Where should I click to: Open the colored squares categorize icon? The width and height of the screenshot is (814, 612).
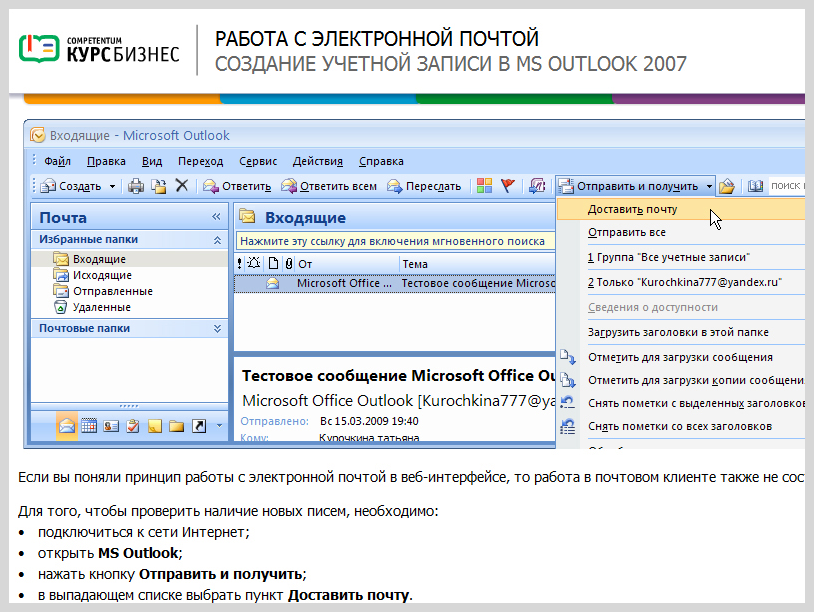coord(484,186)
